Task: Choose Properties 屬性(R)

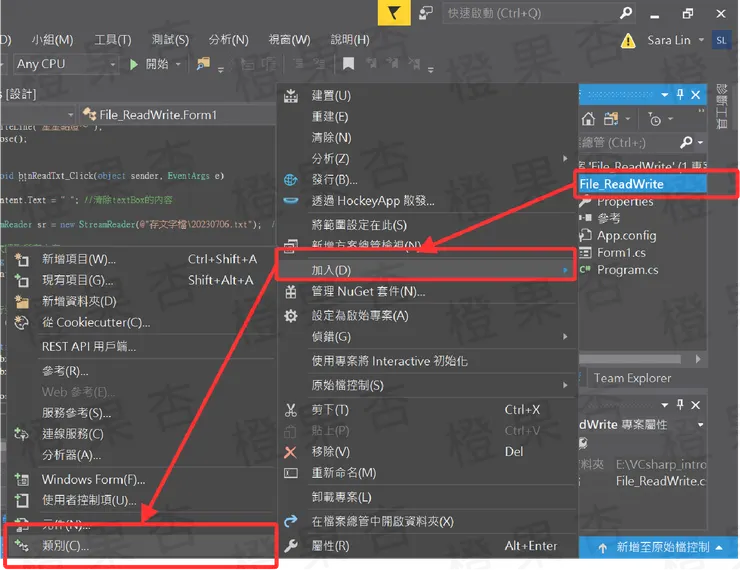Action: [427, 546]
